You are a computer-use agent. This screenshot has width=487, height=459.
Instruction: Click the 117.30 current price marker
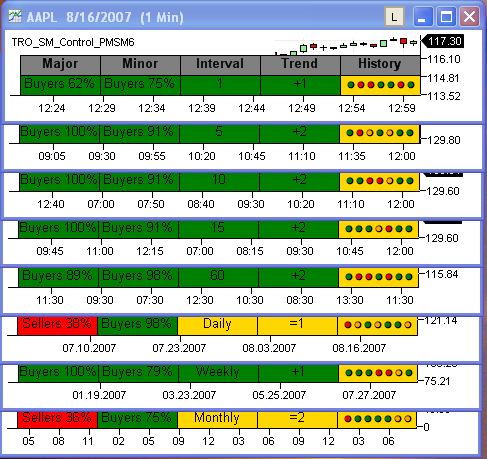pos(443,41)
